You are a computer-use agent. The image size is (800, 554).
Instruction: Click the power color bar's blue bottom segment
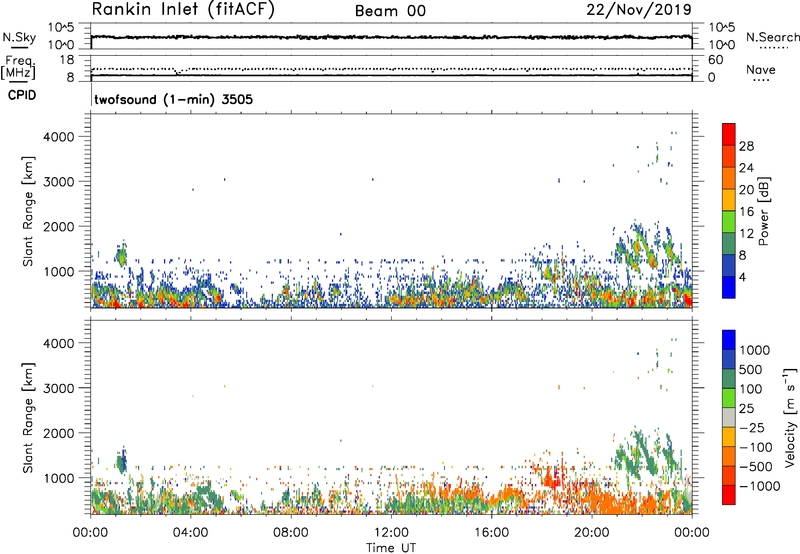pos(729,287)
